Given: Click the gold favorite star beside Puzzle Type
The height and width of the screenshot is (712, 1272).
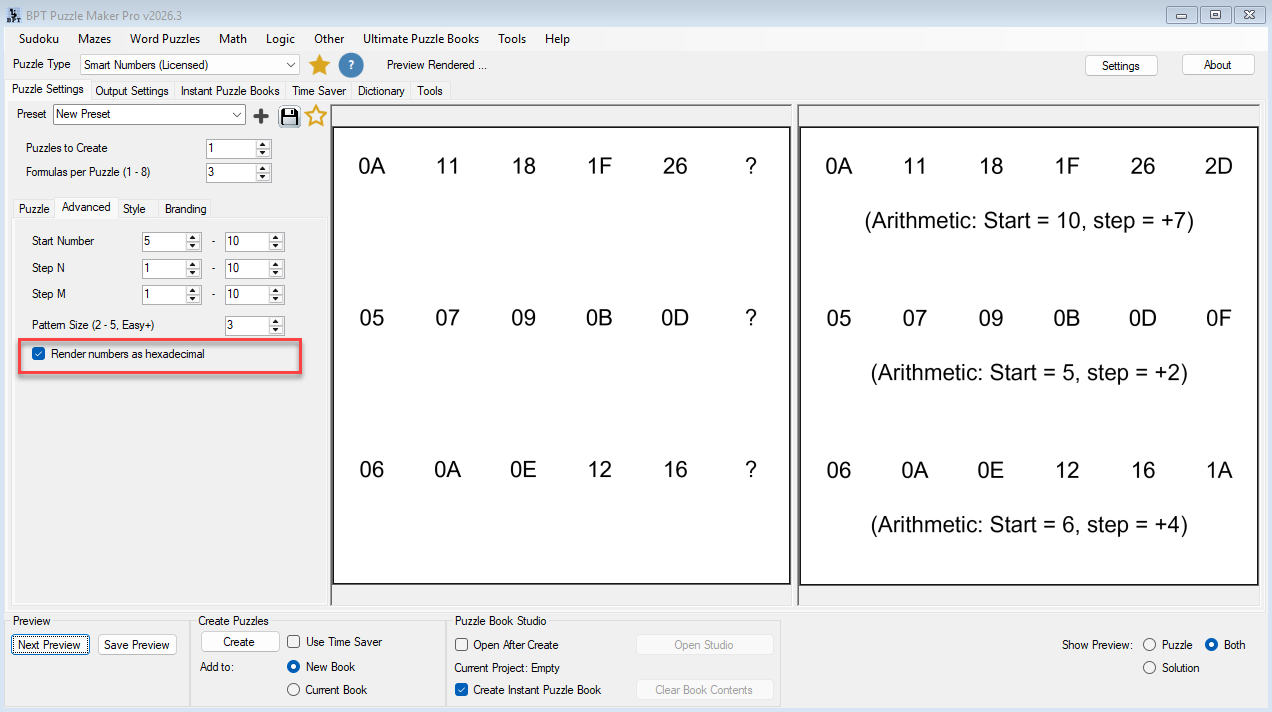Looking at the screenshot, I should pyautogui.click(x=319, y=65).
